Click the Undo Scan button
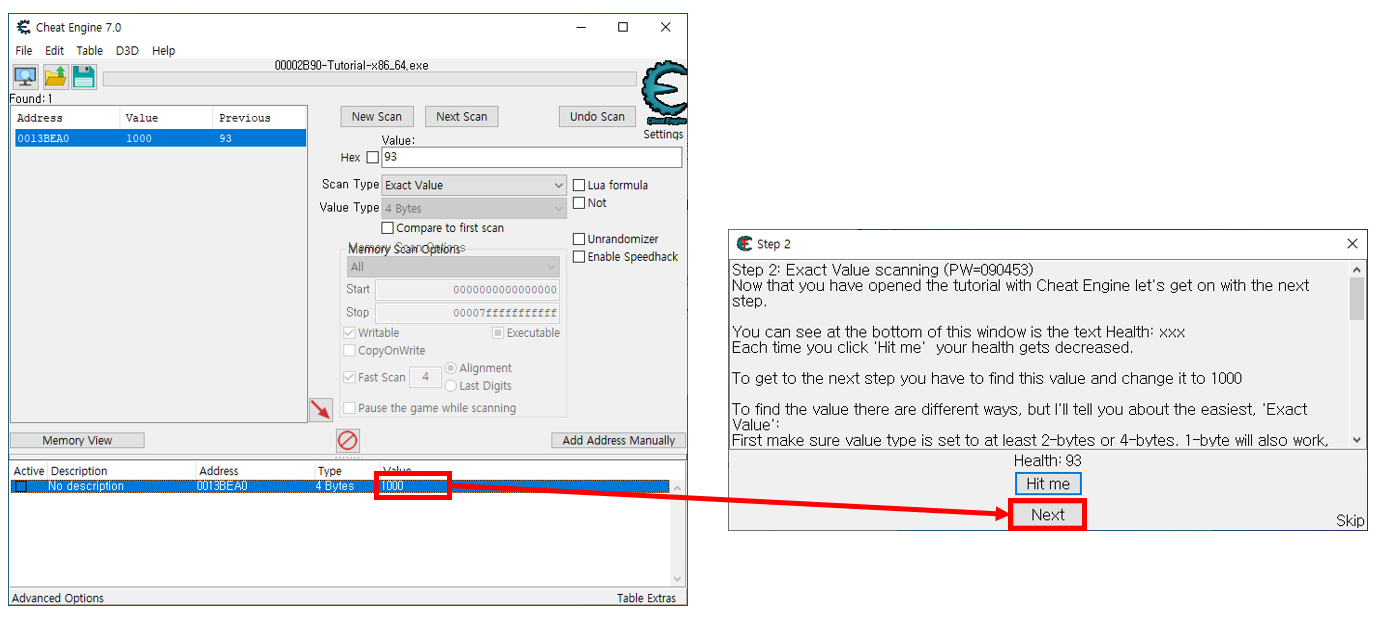Image resolution: width=1384 pixels, height=626 pixels. (x=597, y=116)
